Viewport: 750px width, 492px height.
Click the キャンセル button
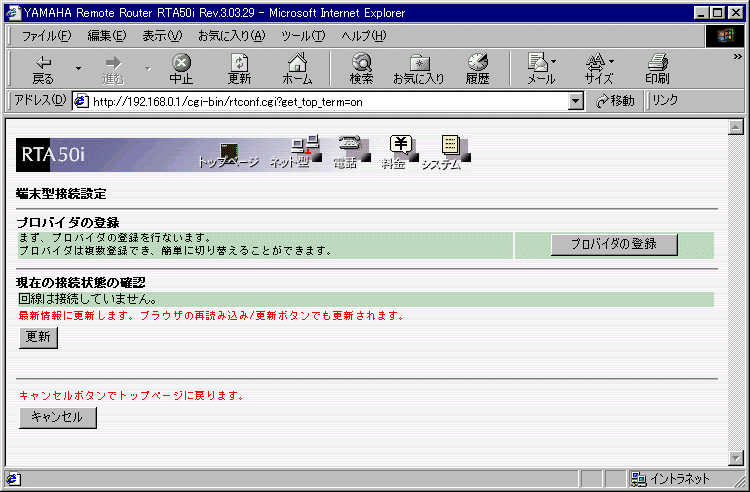tap(58, 417)
